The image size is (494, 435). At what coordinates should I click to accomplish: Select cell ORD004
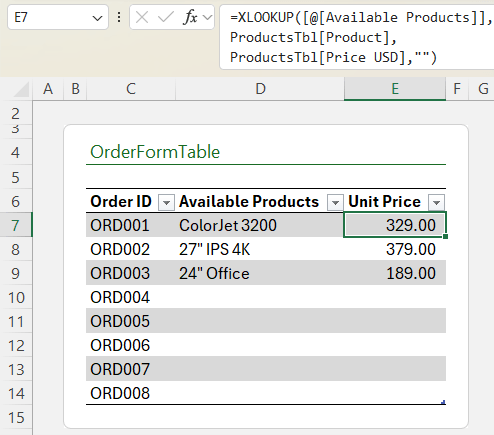pos(131,297)
